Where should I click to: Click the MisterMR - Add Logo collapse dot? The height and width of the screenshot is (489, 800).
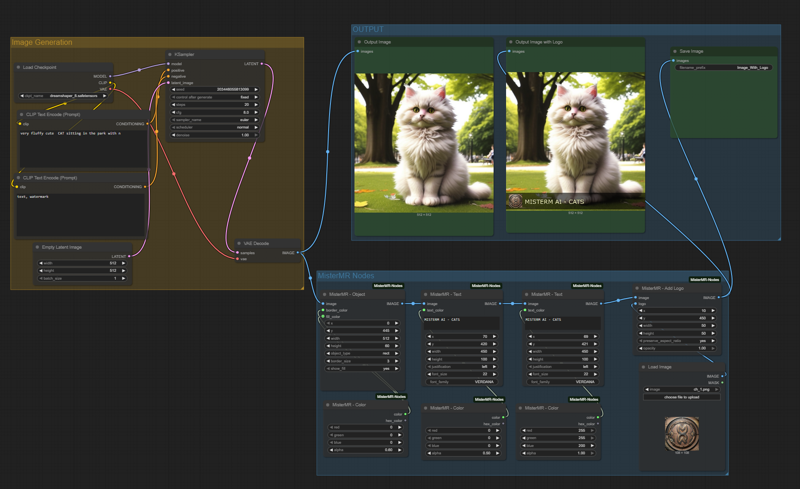click(637, 288)
